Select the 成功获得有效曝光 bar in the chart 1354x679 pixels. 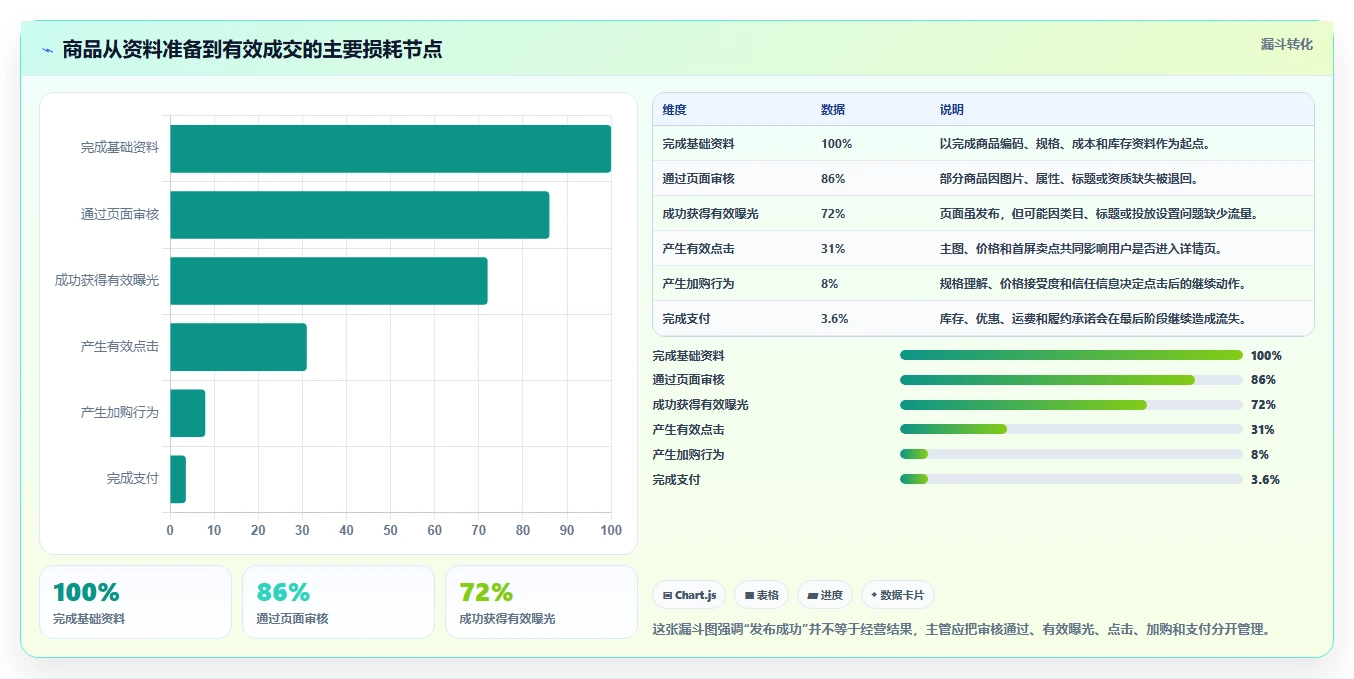point(328,281)
